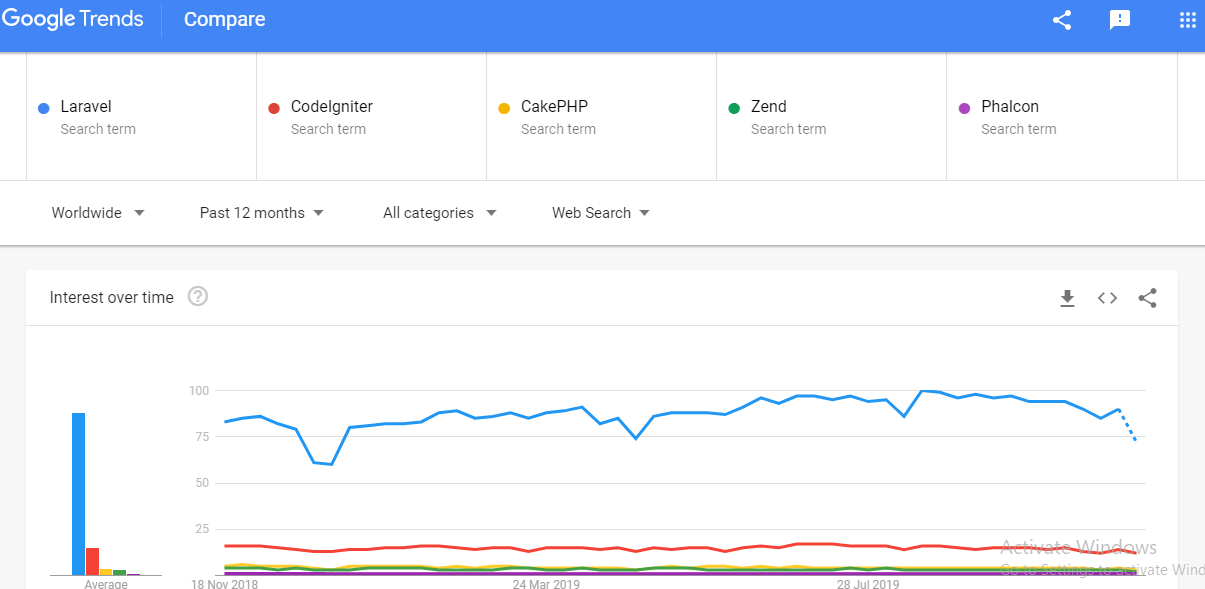
Task: Share the Interest over time chart
Action: tap(1147, 297)
